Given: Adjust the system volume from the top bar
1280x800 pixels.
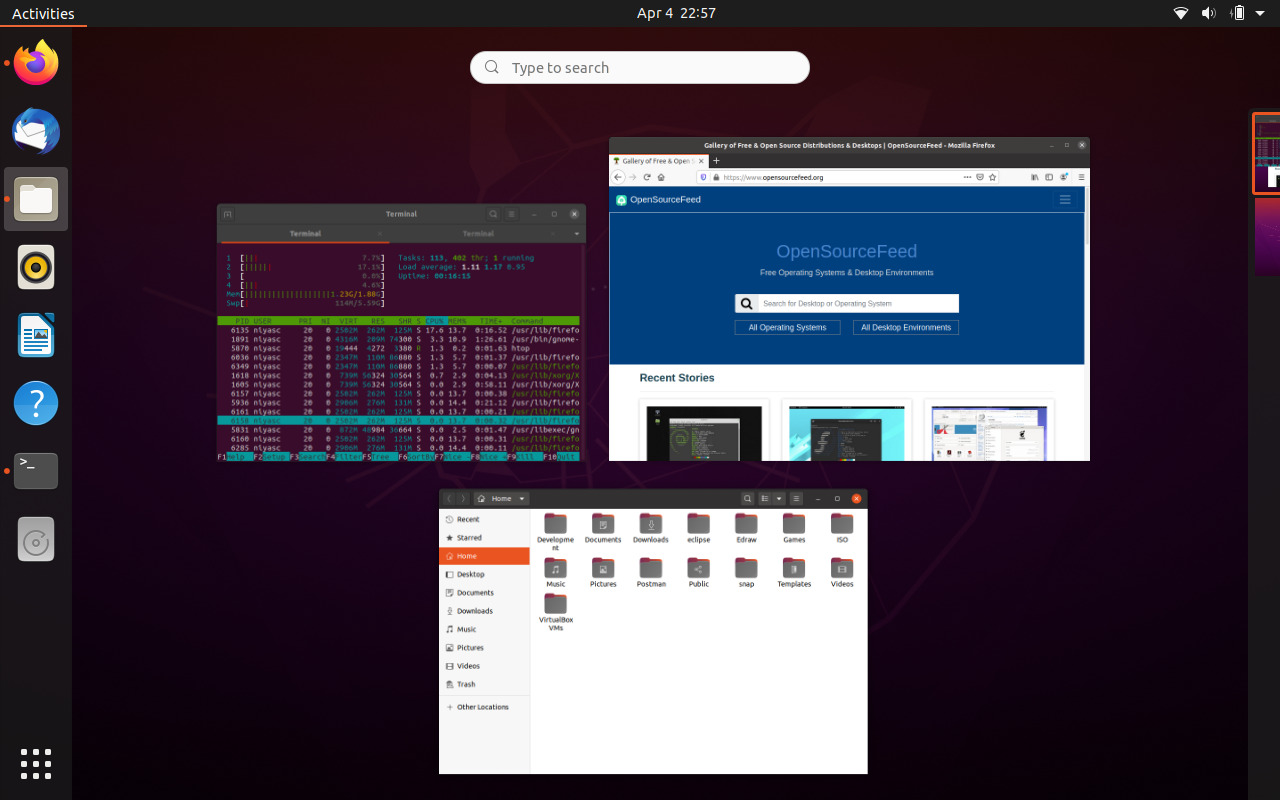Looking at the screenshot, I should coord(1209,13).
